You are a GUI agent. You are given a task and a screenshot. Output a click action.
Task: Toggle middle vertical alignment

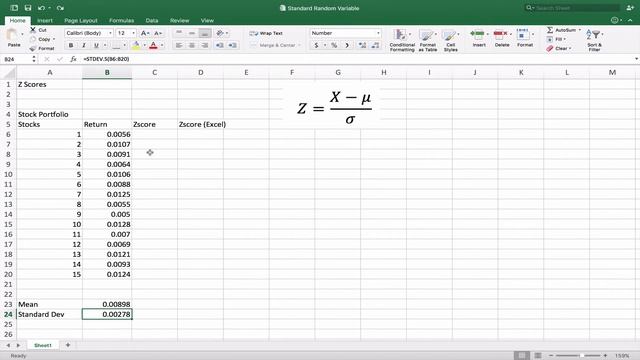(192, 33)
